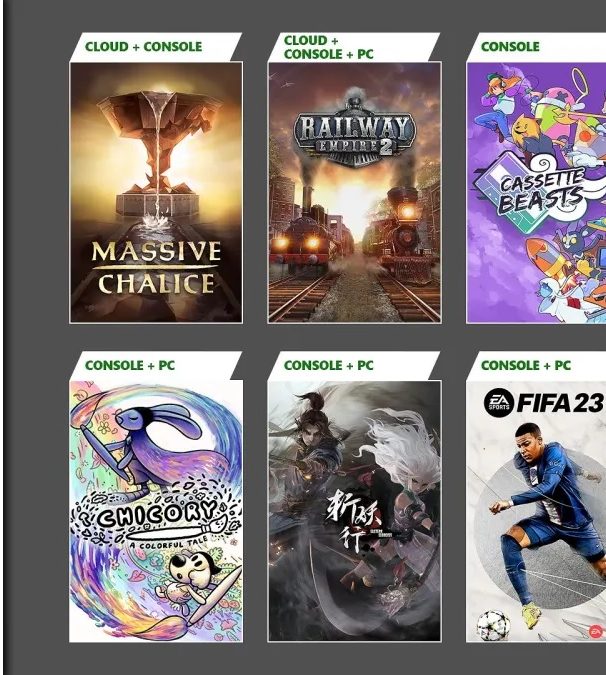The width and height of the screenshot is (606, 675).
Task: Click the soccer ball on the FIFA 23 cover
Action: click(494, 624)
